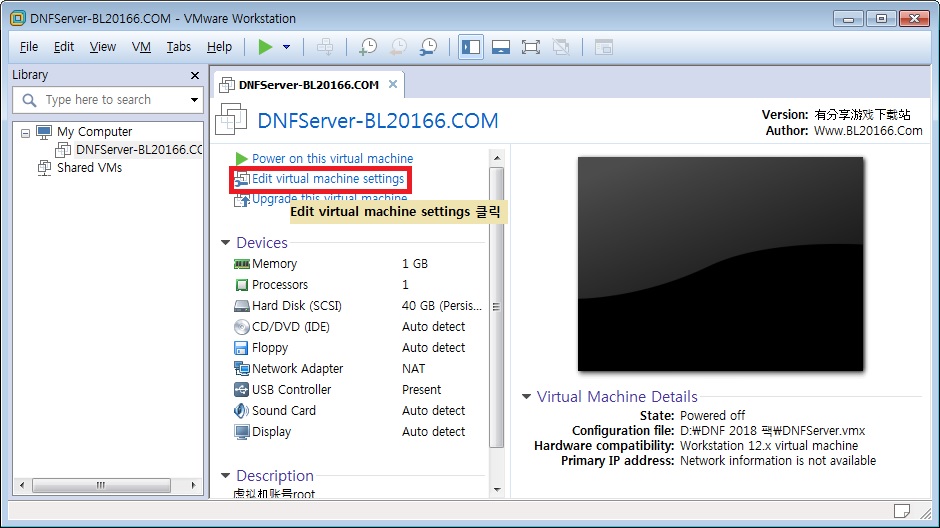The image size is (940, 528).
Task: Click the Sound Card device icon
Action: (241, 411)
